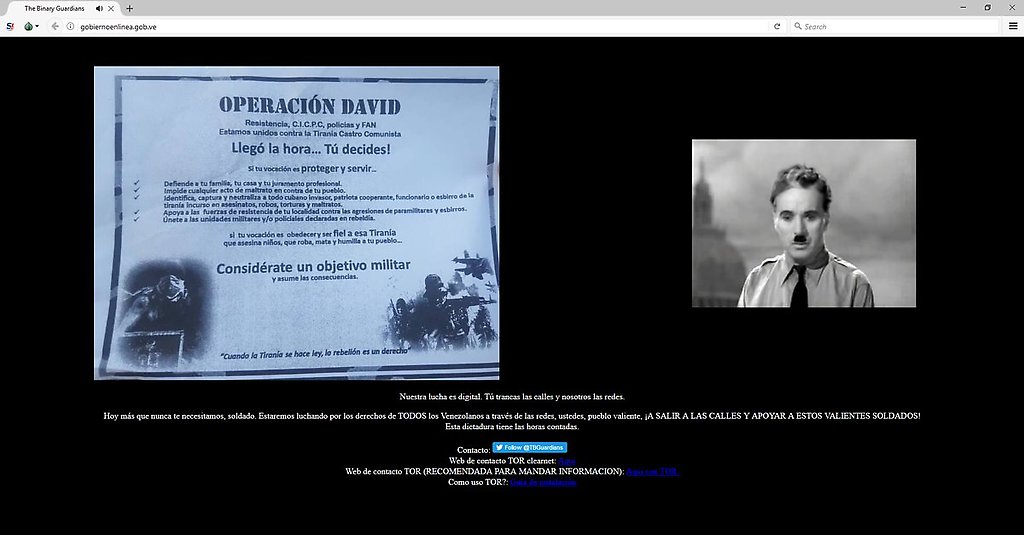
Task: Reload the page with refresh icon
Action: [777, 26]
